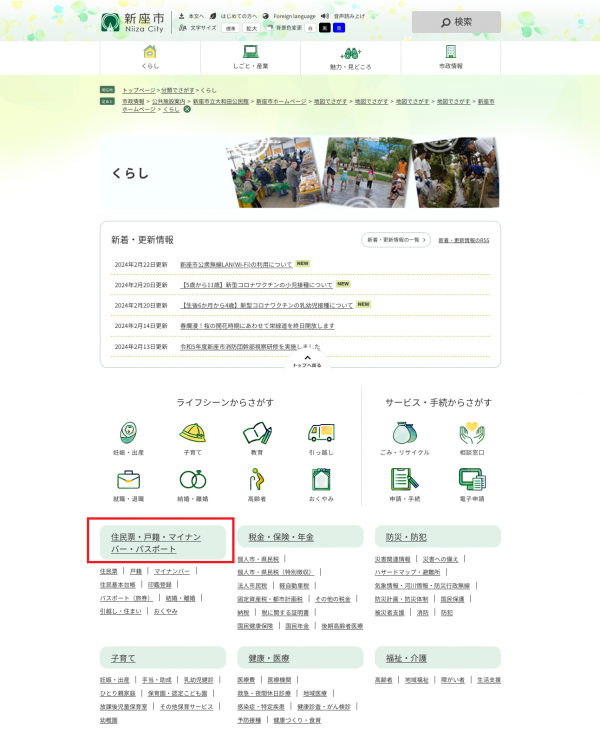Click the 魅力・見どころ binoculars icon
Screen dimensions: 600x734
pos(351,53)
